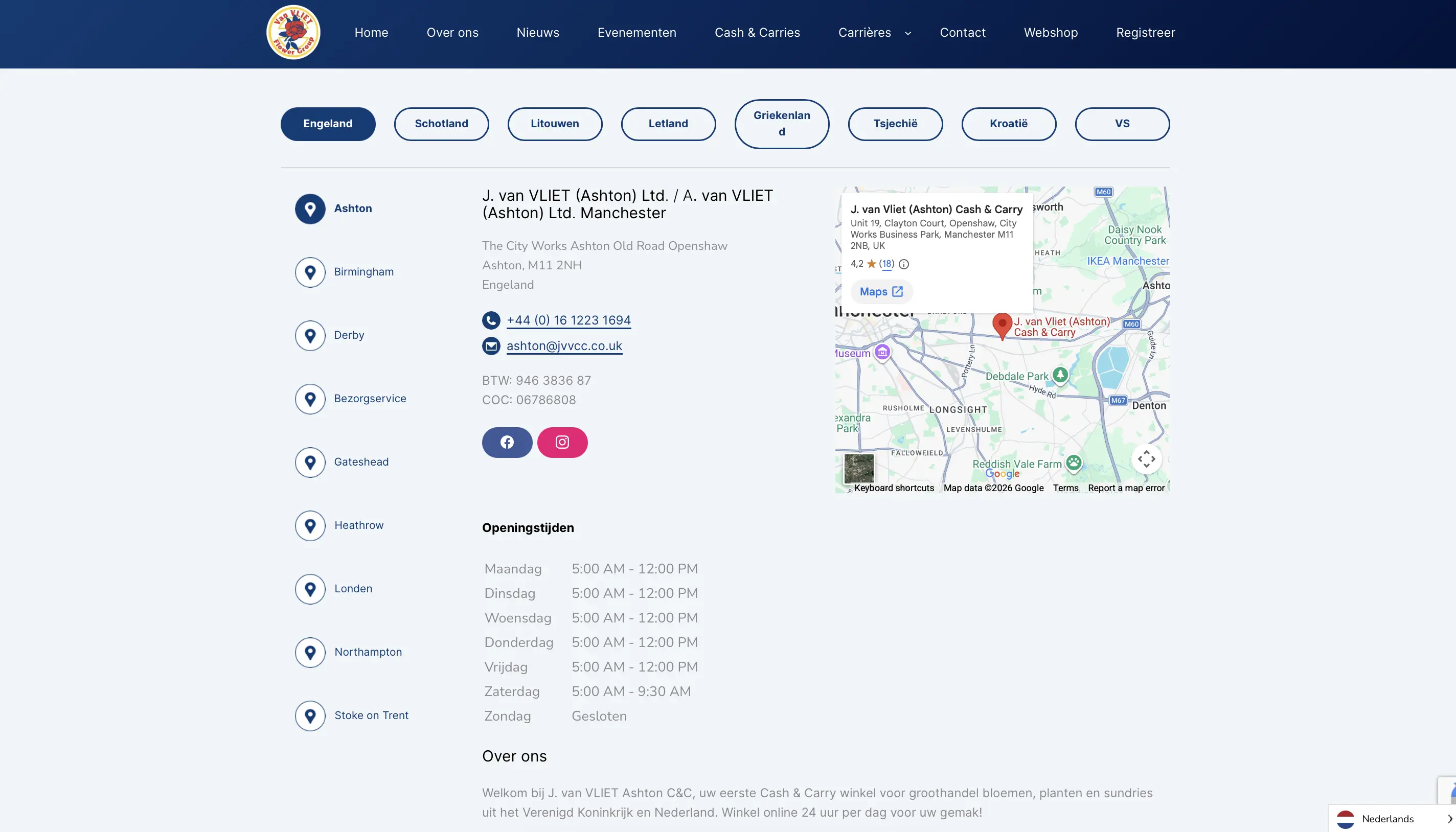Open the Nederlands language selector
The image size is (1456, 832).
(1389, 818)
